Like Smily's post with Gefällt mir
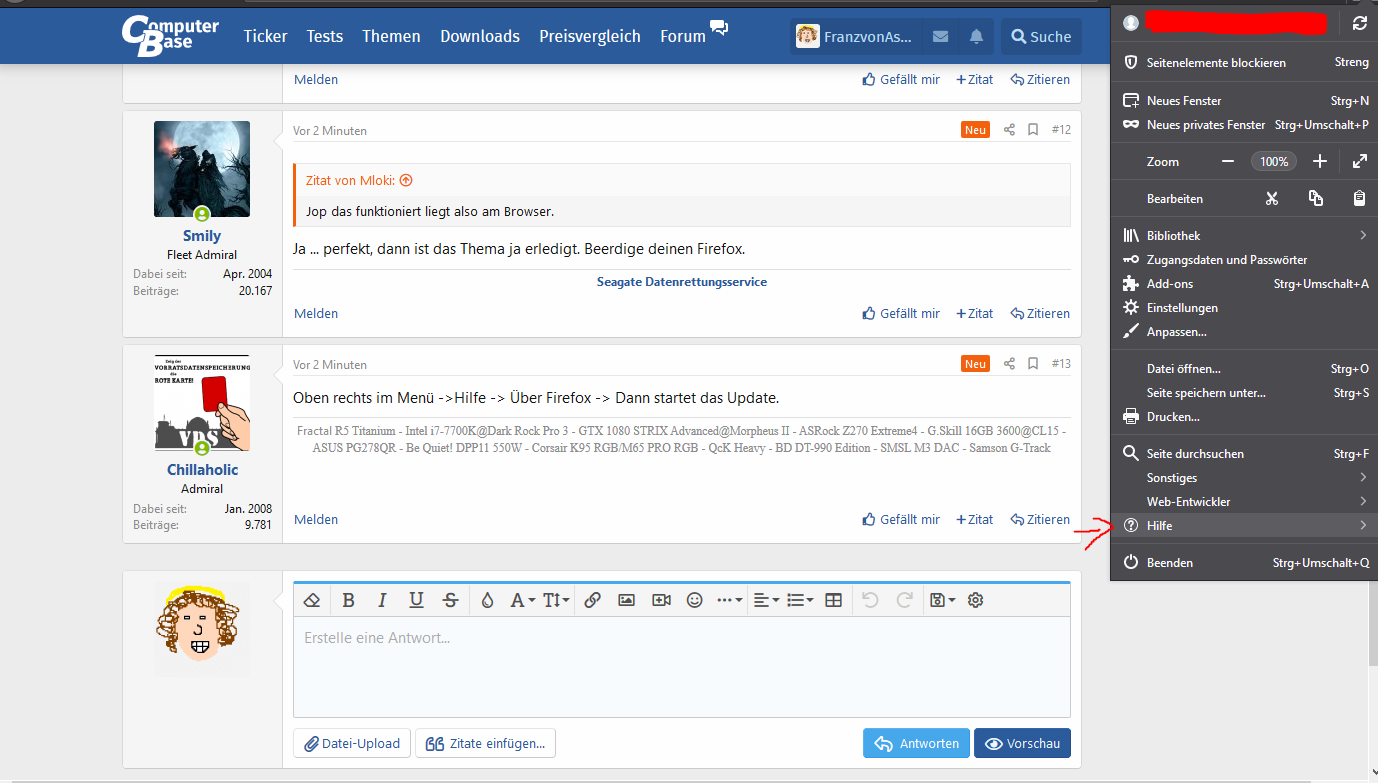 click(x=901, y=313)
